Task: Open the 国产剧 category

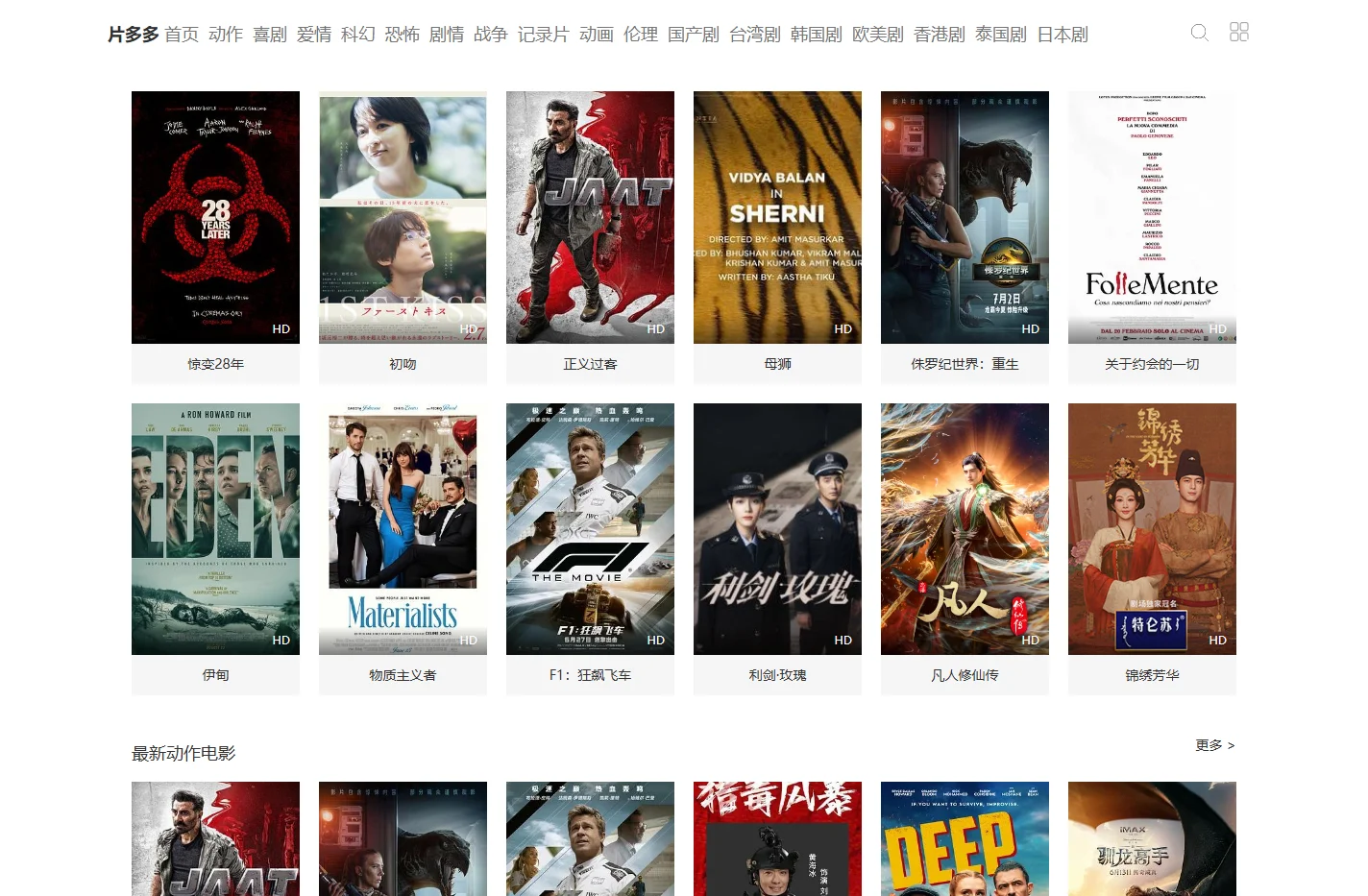Action: [694, 35]
